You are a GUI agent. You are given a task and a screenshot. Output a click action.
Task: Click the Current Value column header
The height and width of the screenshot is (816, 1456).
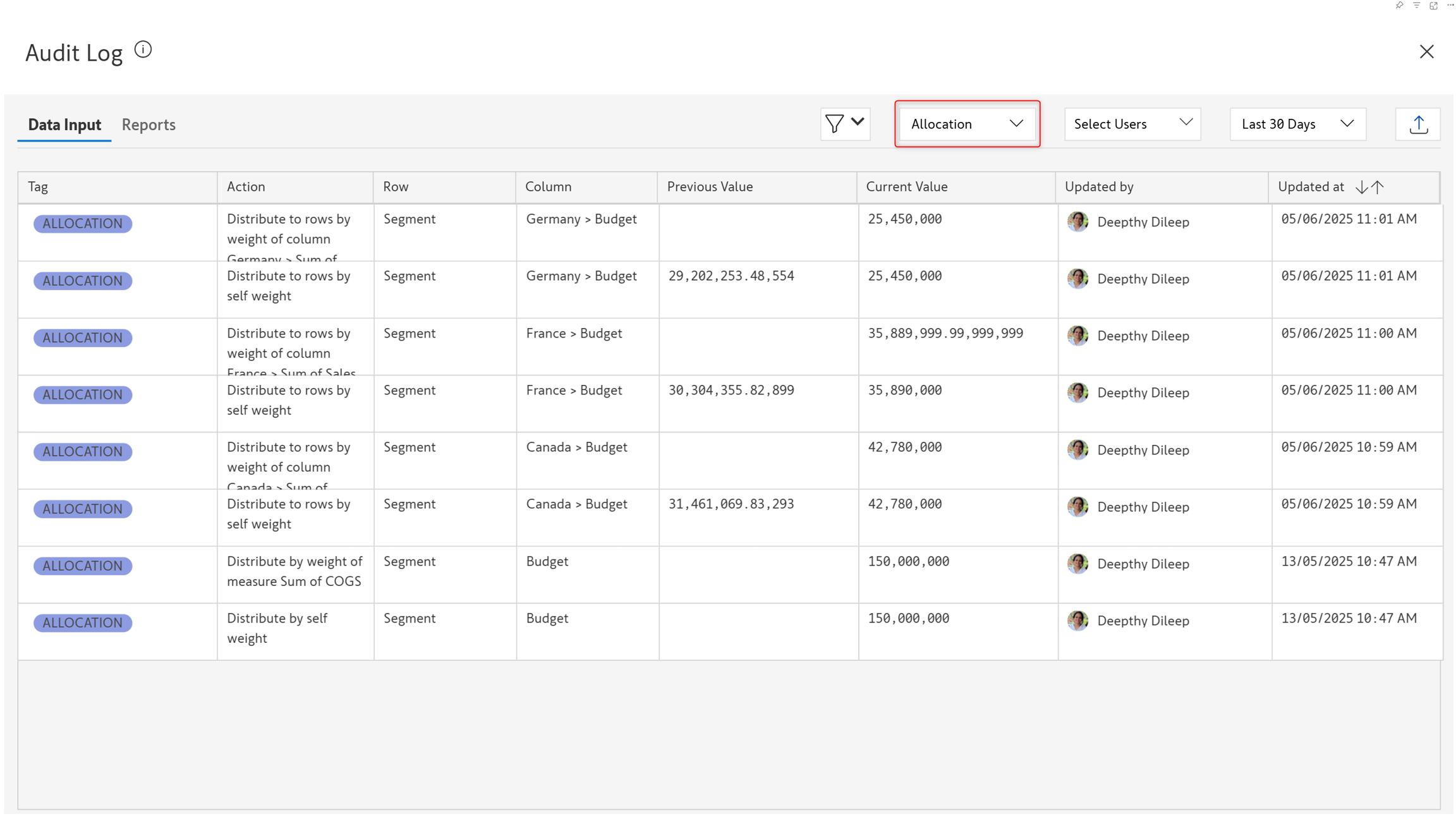[x=906, y=187]
